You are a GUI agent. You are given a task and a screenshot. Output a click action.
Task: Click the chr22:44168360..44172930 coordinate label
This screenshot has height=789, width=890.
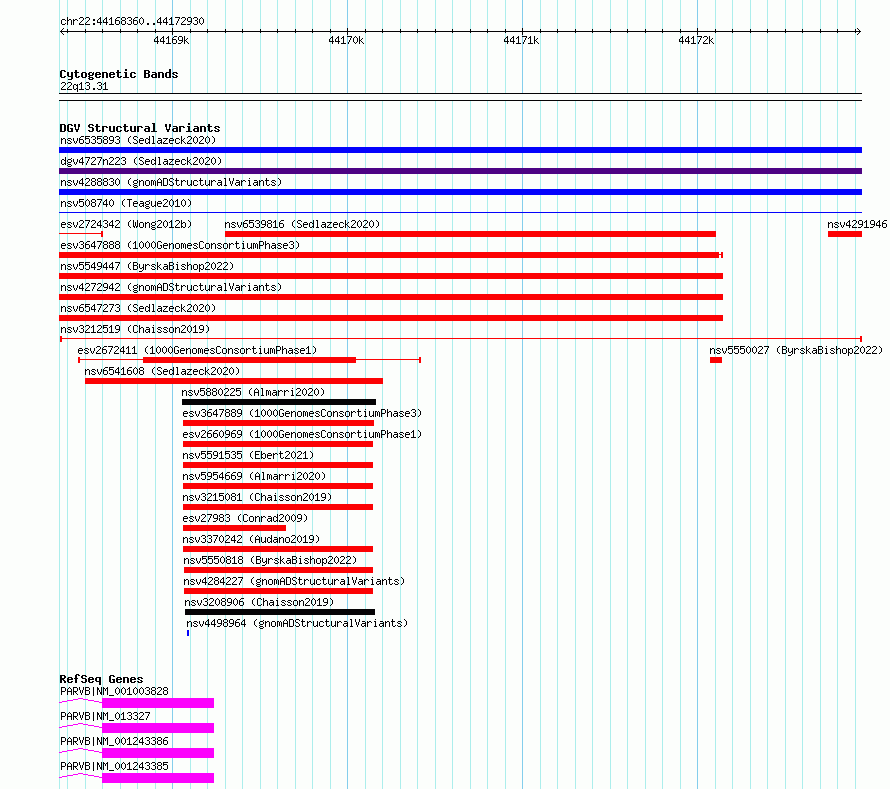pyautogui.click(x=132, y=21)
